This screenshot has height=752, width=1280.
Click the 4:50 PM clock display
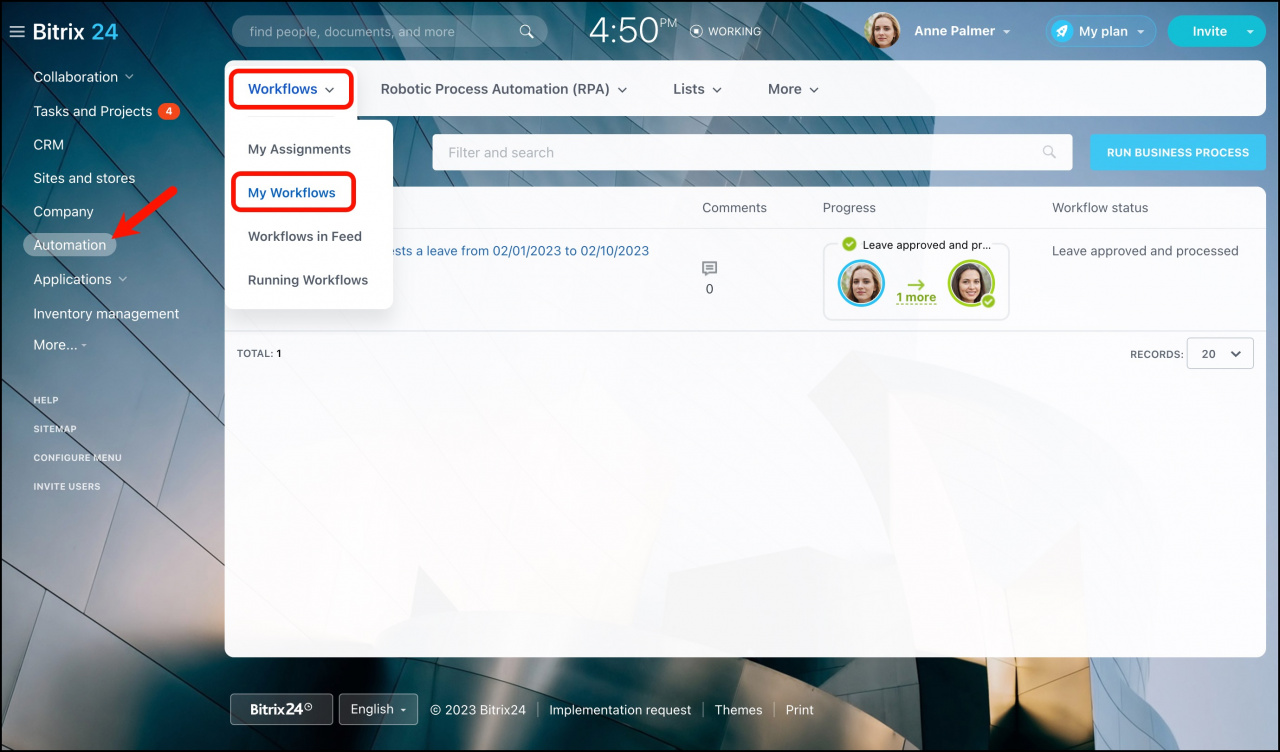632,30
